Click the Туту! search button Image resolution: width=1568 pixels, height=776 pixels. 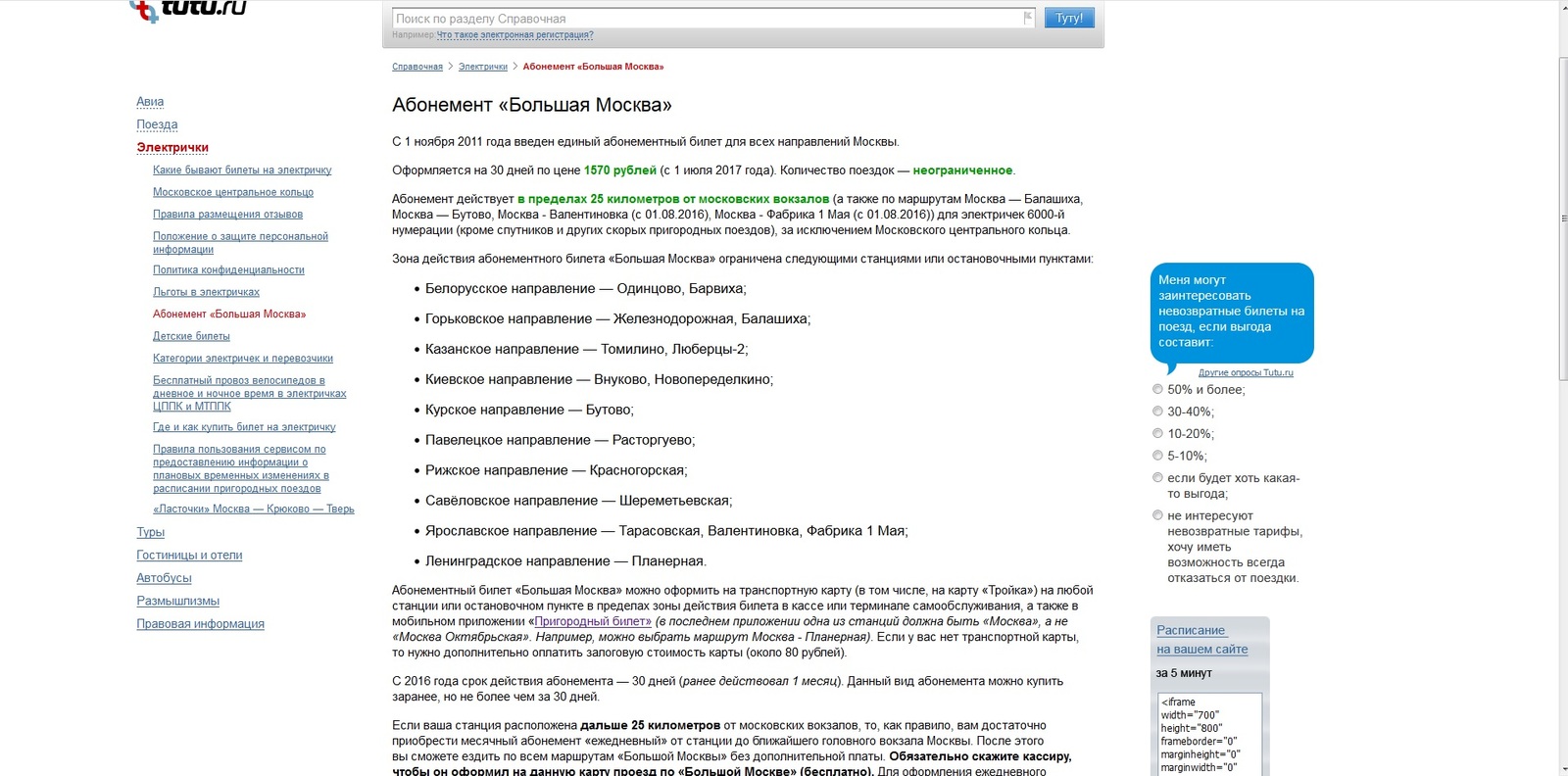point(1069,18)
